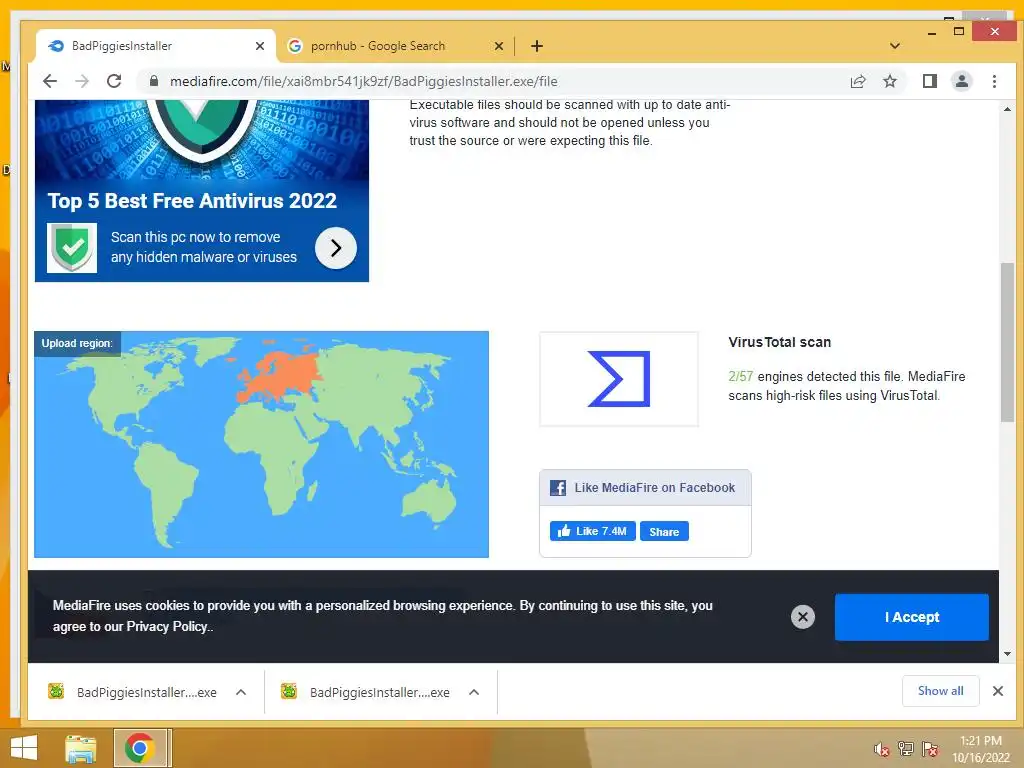Go back to the previous page
The height and width of the screenshot is (768, 1024).
[50, 81]
